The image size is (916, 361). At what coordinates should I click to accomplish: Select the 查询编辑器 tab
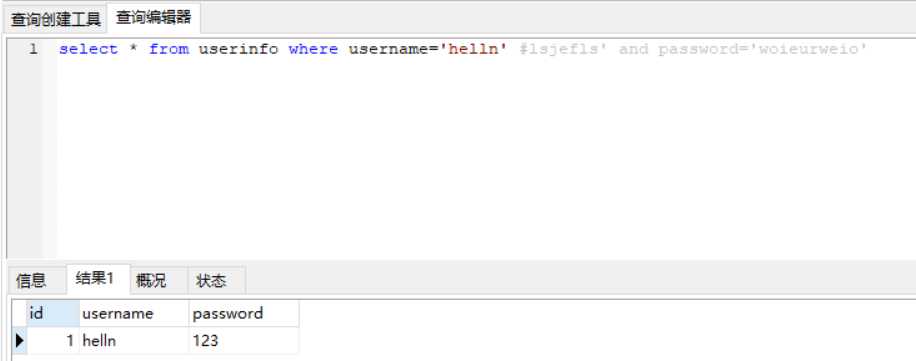[154, 18]
